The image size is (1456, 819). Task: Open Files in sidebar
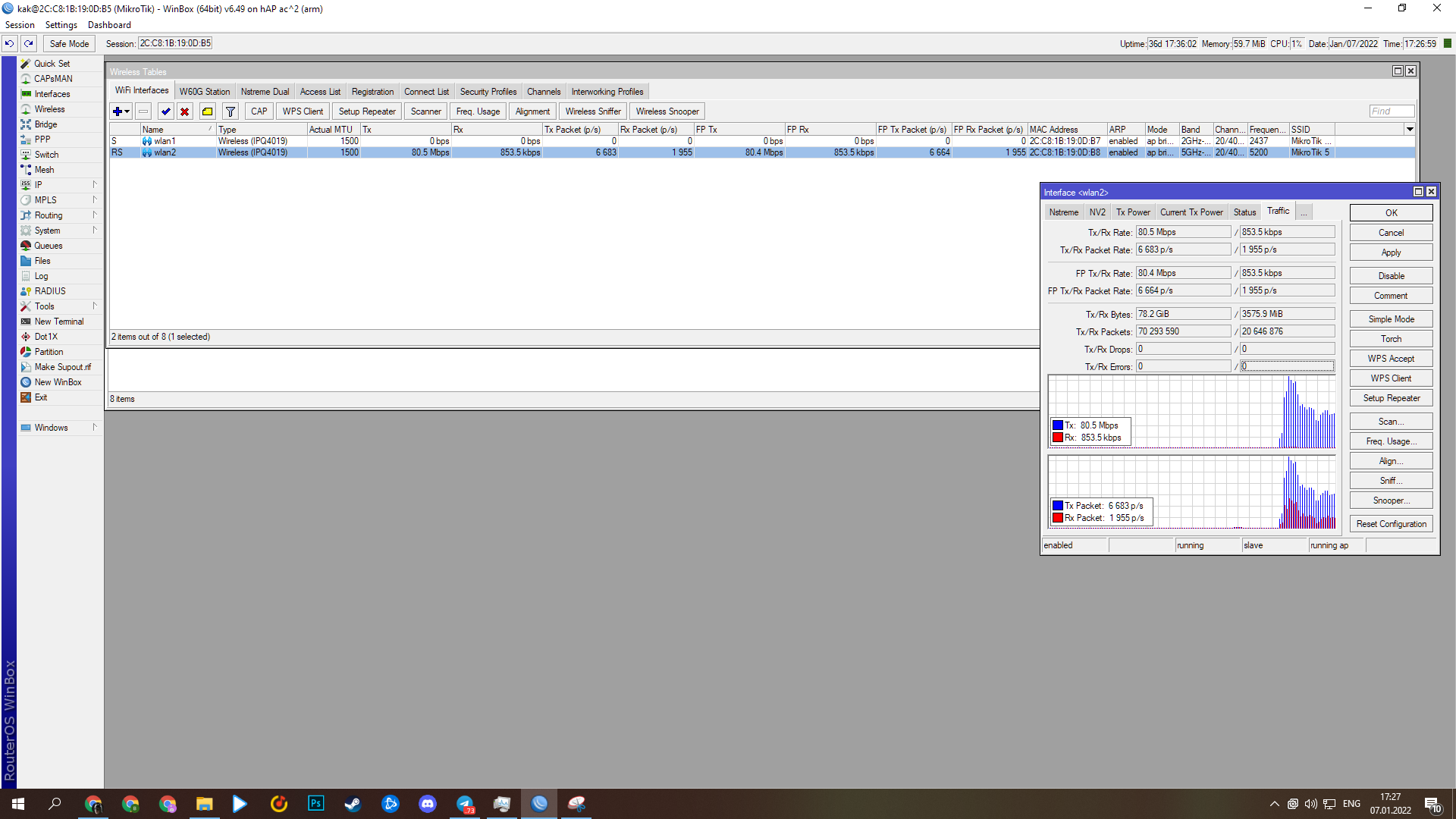[x=42, y=261]
